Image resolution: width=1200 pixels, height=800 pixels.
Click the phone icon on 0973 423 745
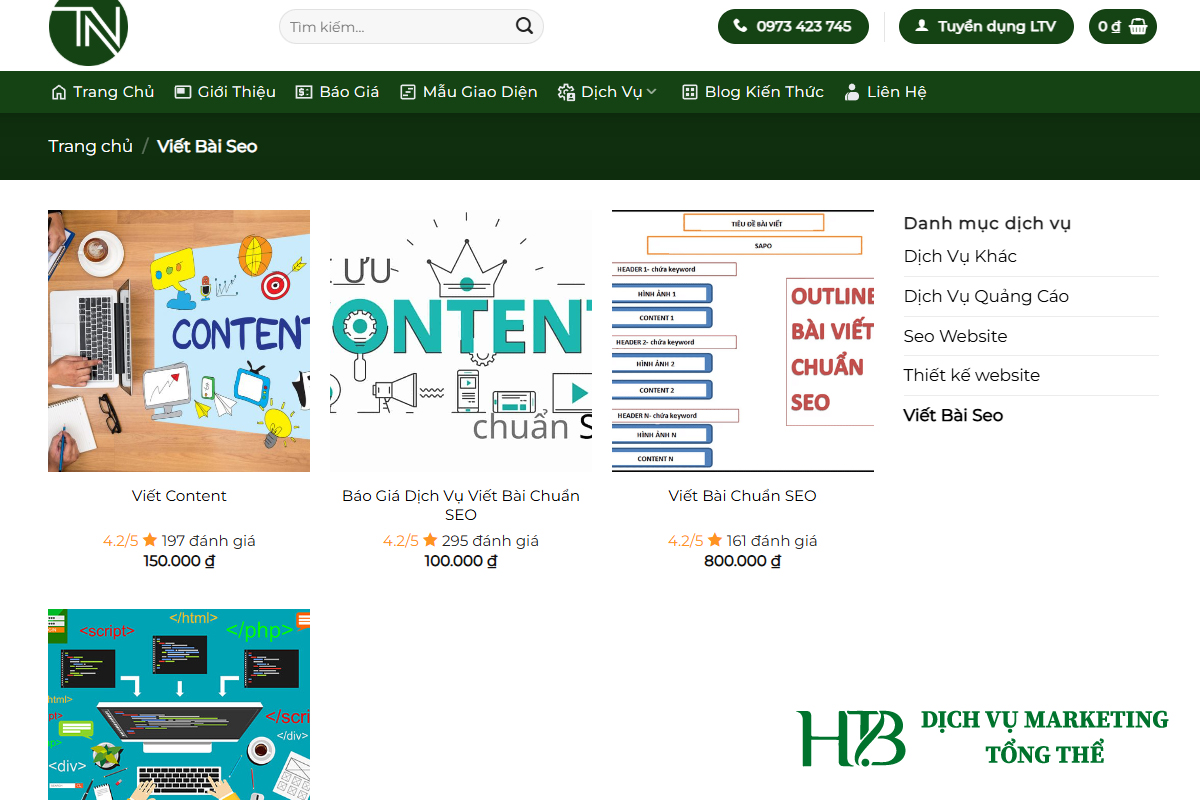(738, 26)
